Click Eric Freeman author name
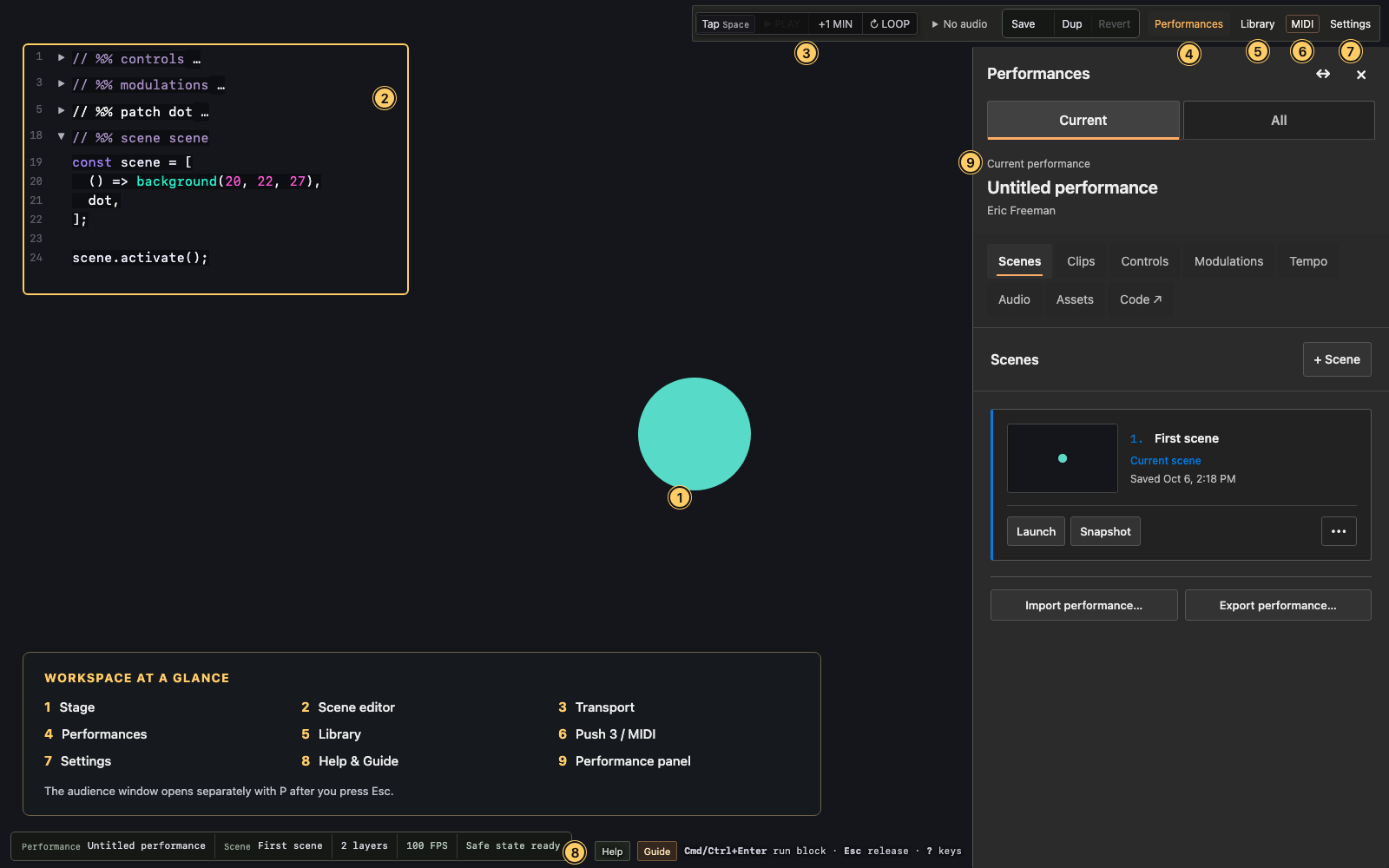Image resolution: width=1389 pixels, height=868 pixels. point(1021,211)
